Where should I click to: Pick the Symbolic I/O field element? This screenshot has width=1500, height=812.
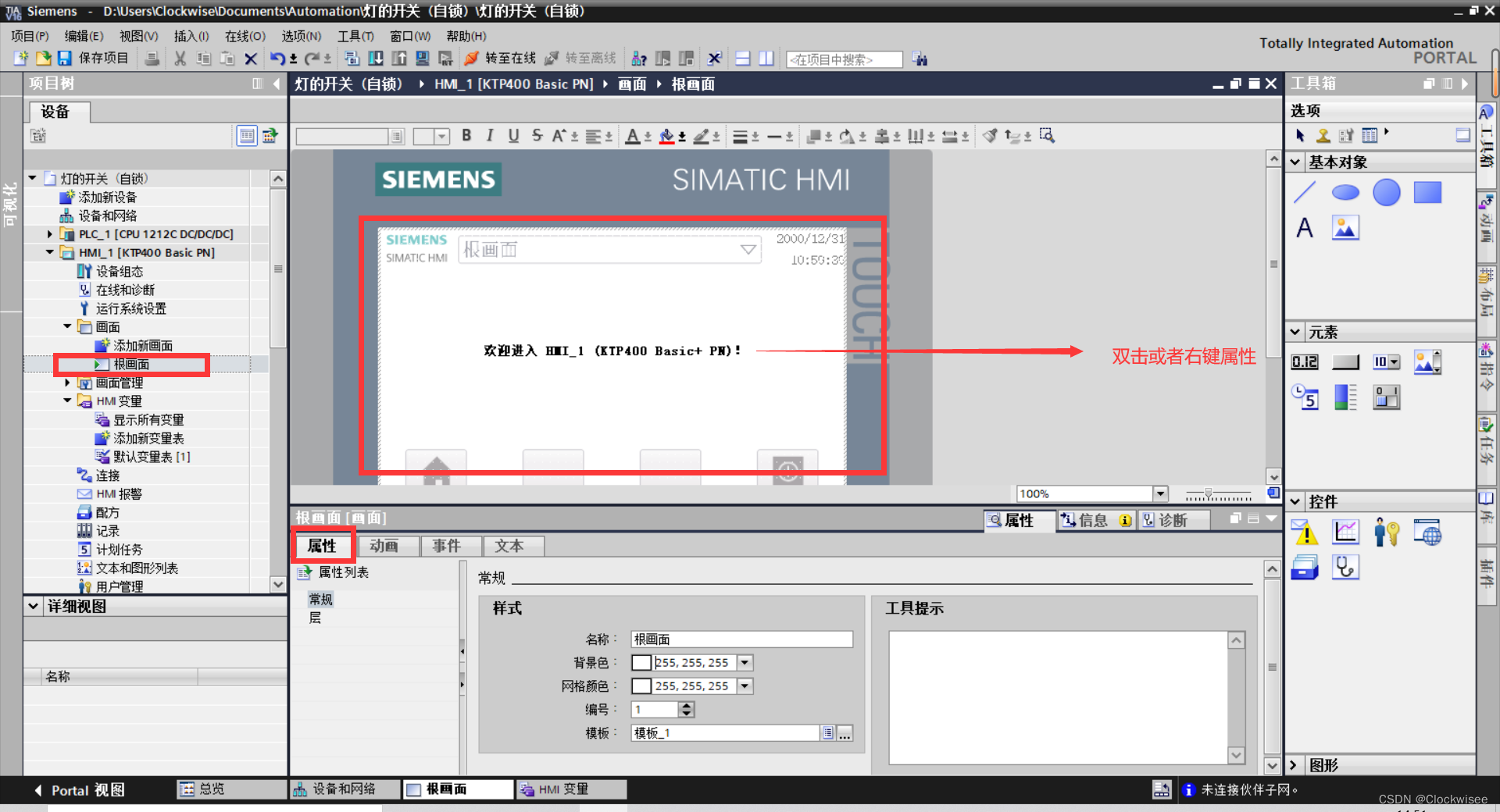[x=1387, y=361]
